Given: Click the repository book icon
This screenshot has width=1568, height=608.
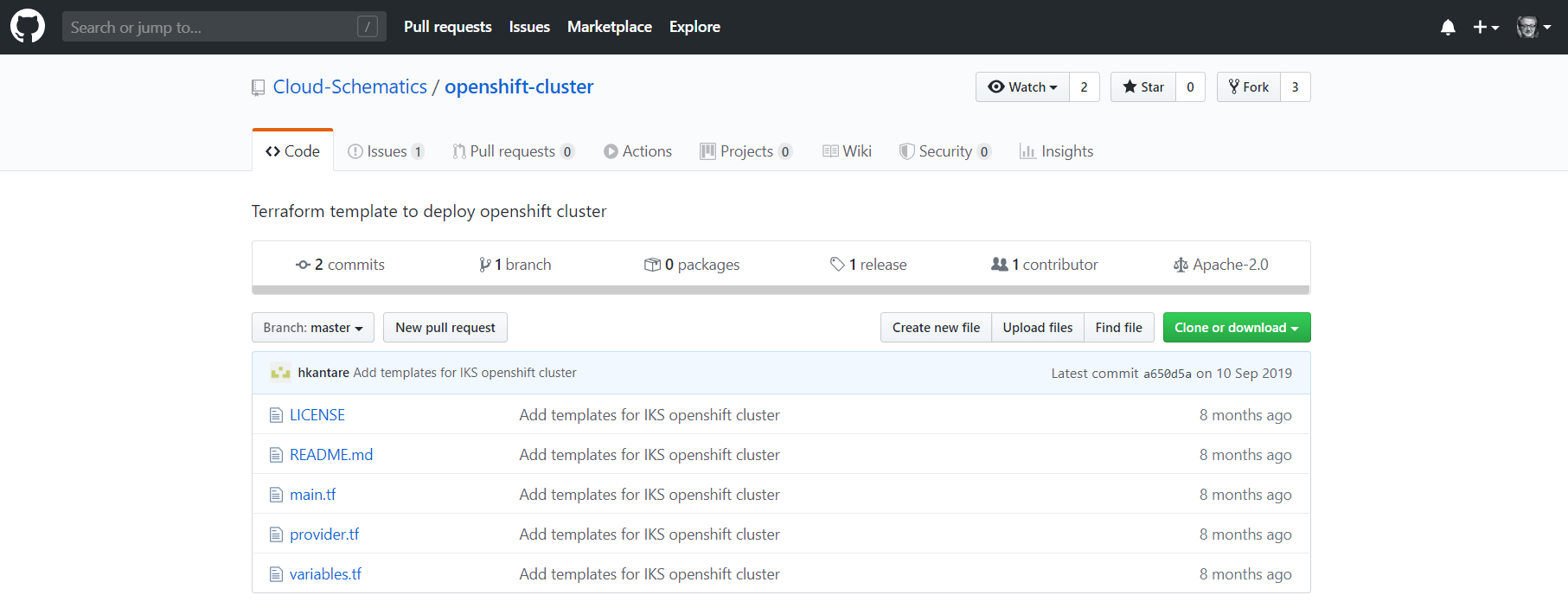Looking at the screenshot, I should 259,87.
